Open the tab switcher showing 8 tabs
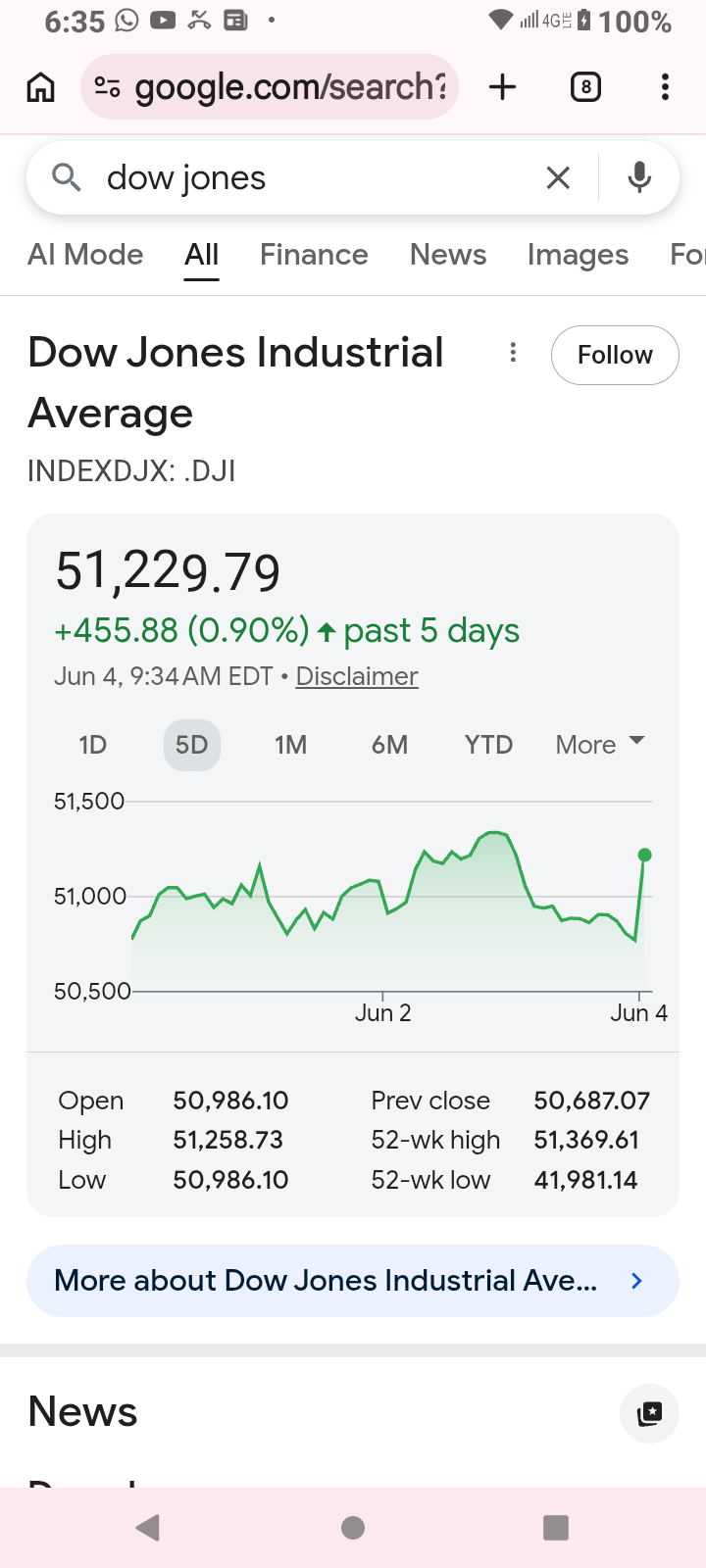The image size is (706, 1568). pyautogui.click(x=585, y=87)
